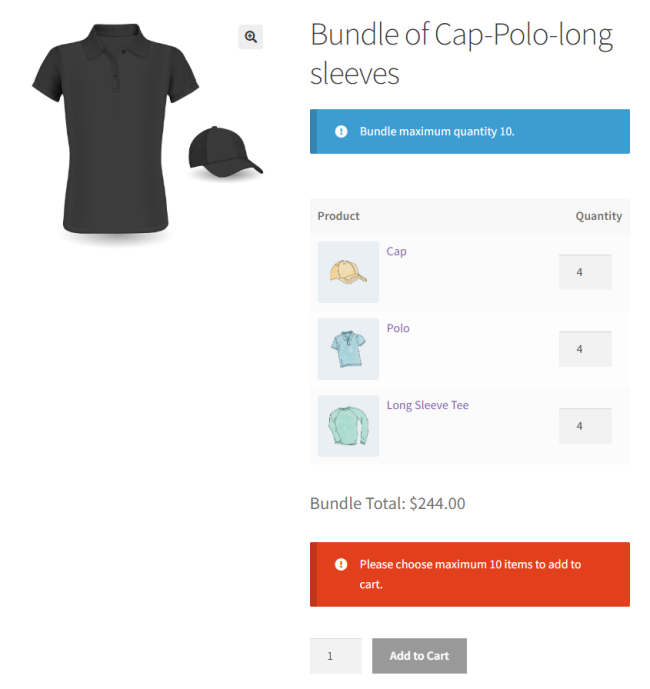The width and height of the screenshot is (650, 689).
Task: Open the Long Sleeve Tee thumbnail
Action: click(x=348, y=426)
